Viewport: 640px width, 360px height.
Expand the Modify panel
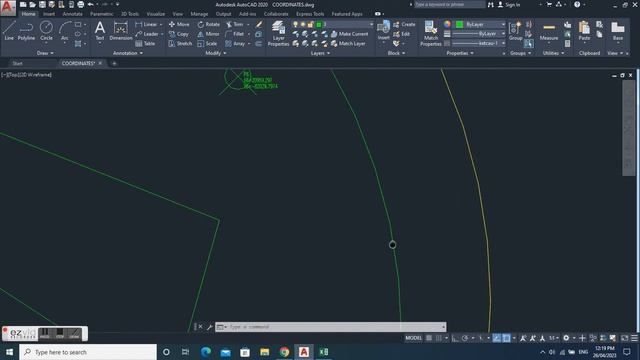click(216, 53)
